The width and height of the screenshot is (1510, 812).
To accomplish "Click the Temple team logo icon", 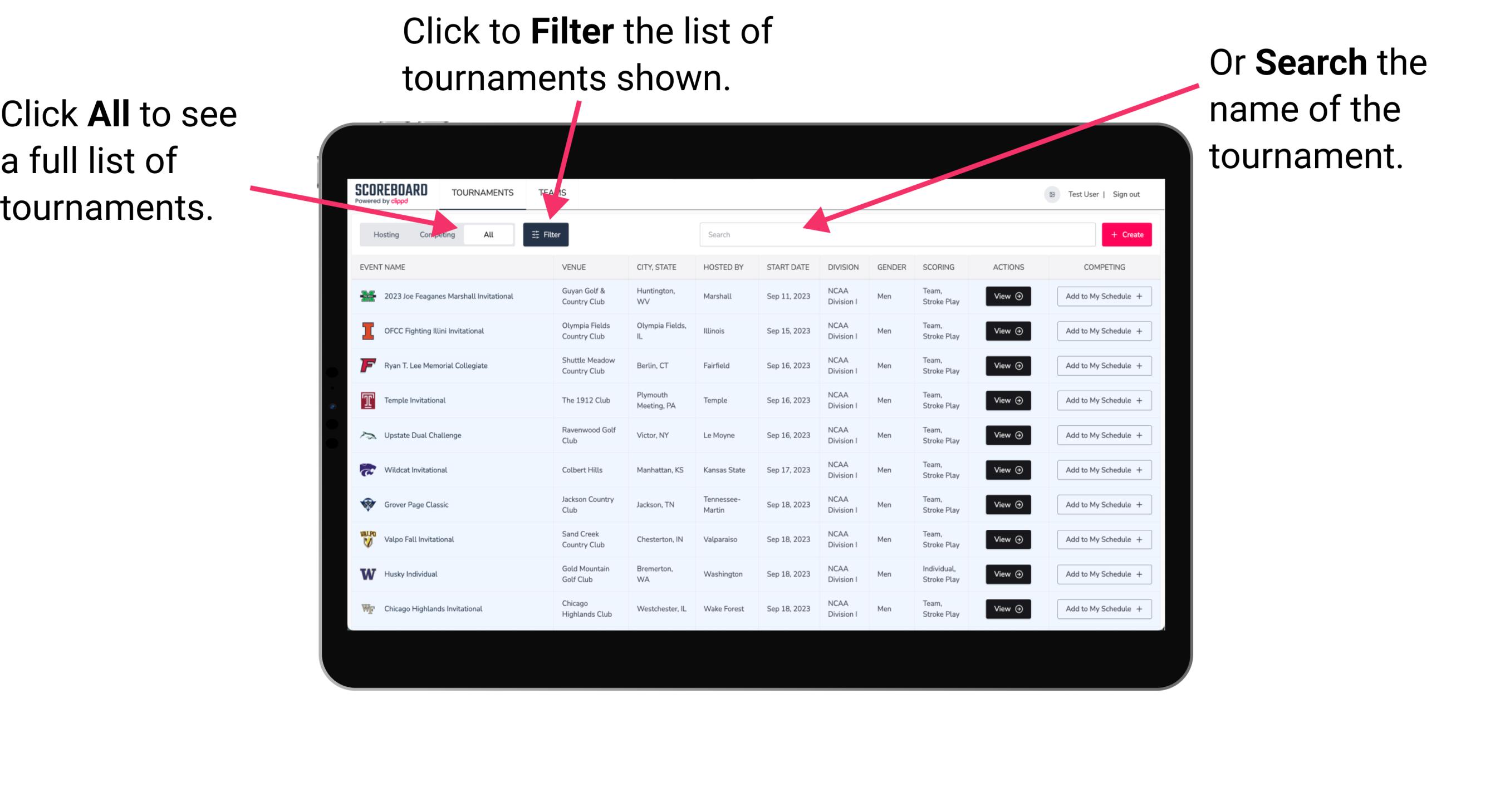I will pos(368,400).
